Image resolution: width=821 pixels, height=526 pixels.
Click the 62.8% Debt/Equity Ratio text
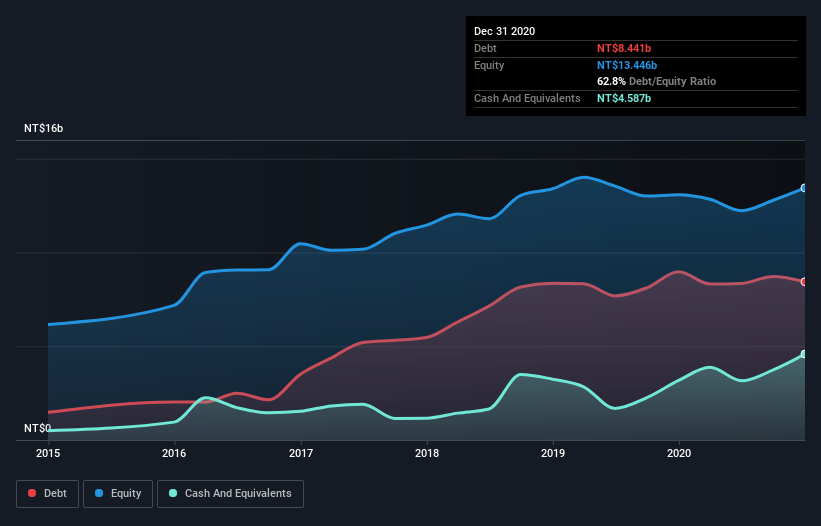(x=657, y=81)
